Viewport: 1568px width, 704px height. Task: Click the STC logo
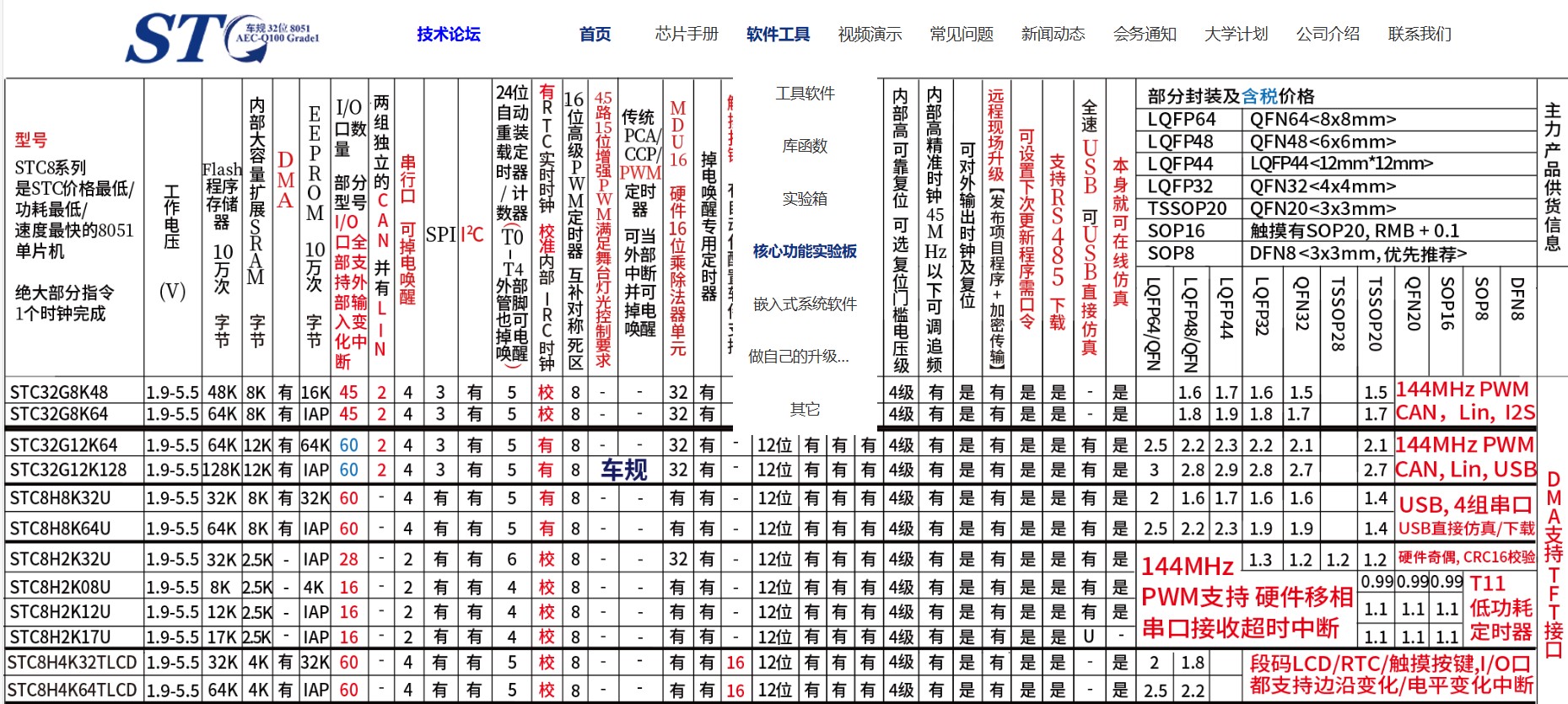[223, 38]
